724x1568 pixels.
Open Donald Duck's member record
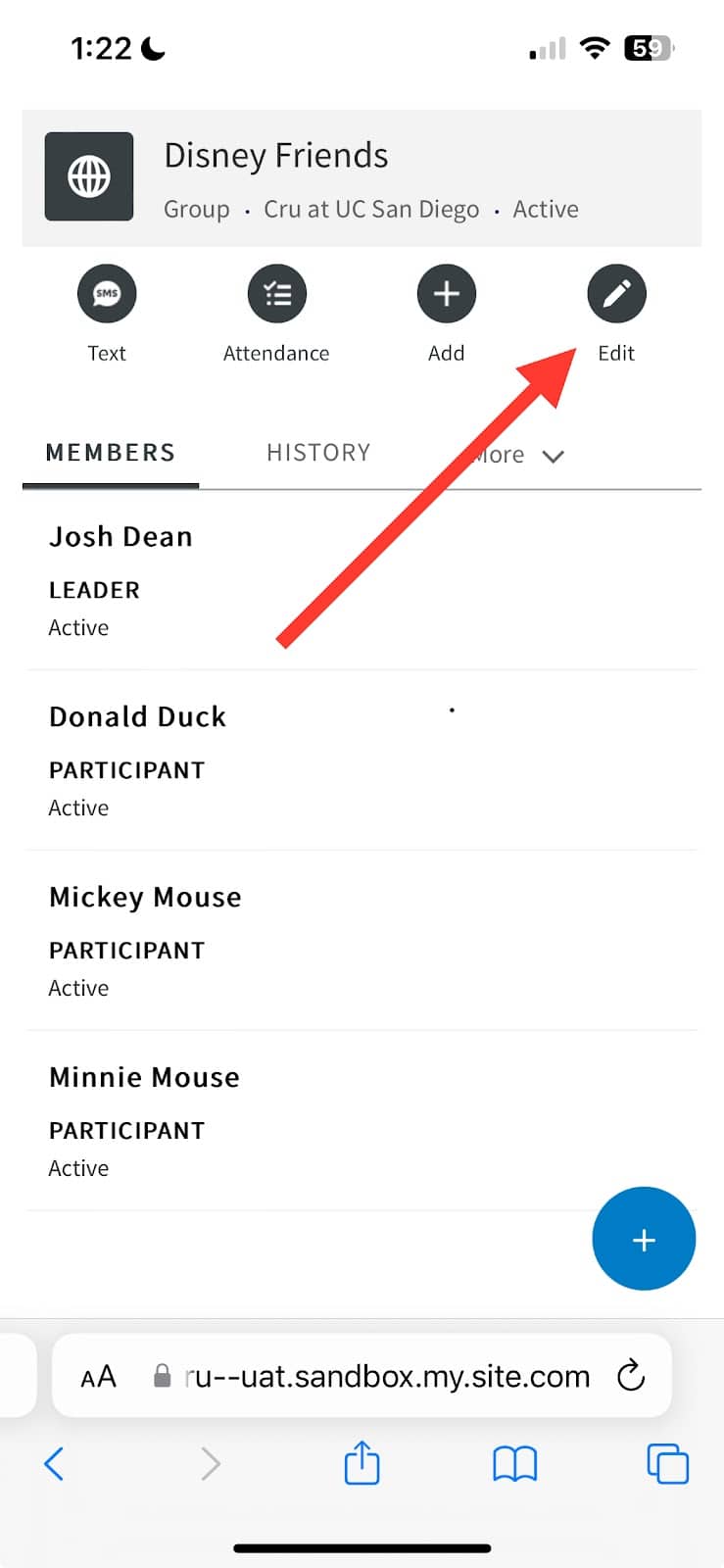click(x=137, y=717)
